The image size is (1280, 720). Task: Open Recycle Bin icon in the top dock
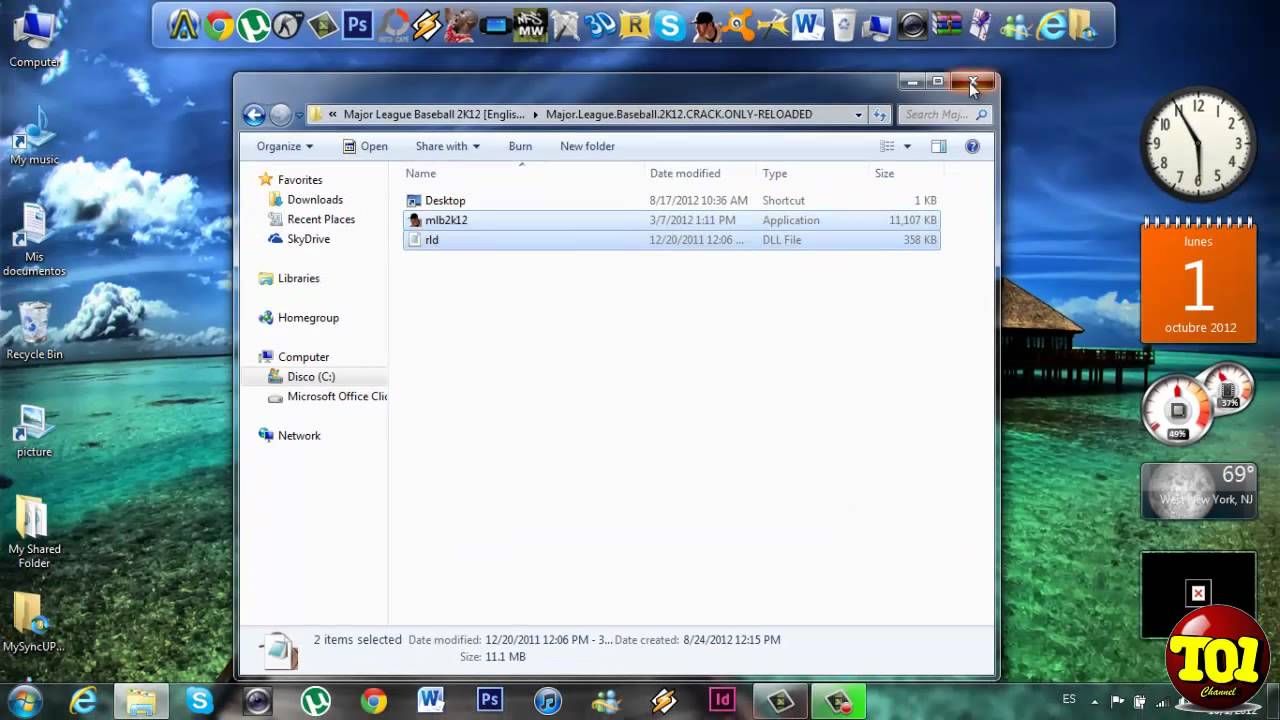[843, 25]
